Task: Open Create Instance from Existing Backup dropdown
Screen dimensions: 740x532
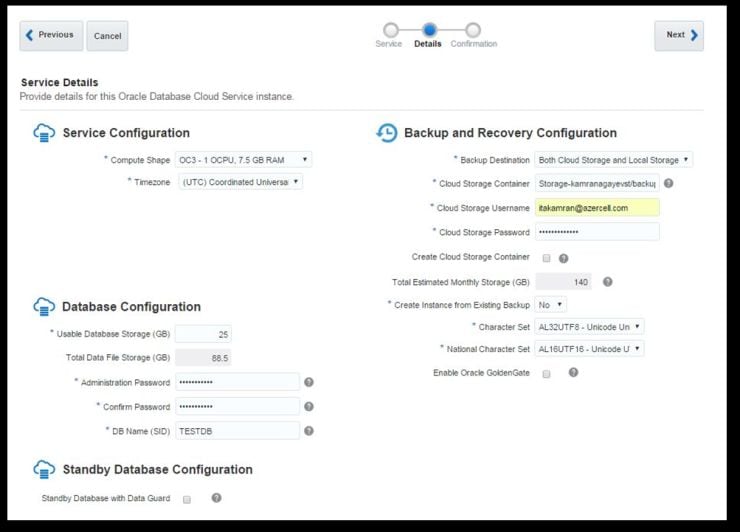Action: 550,305
